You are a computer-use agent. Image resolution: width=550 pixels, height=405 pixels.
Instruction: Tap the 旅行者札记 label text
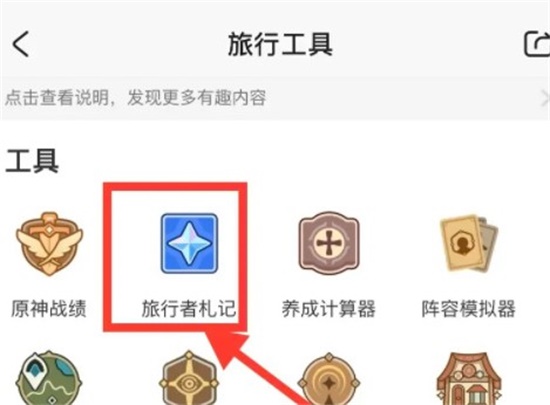point(188,309)
